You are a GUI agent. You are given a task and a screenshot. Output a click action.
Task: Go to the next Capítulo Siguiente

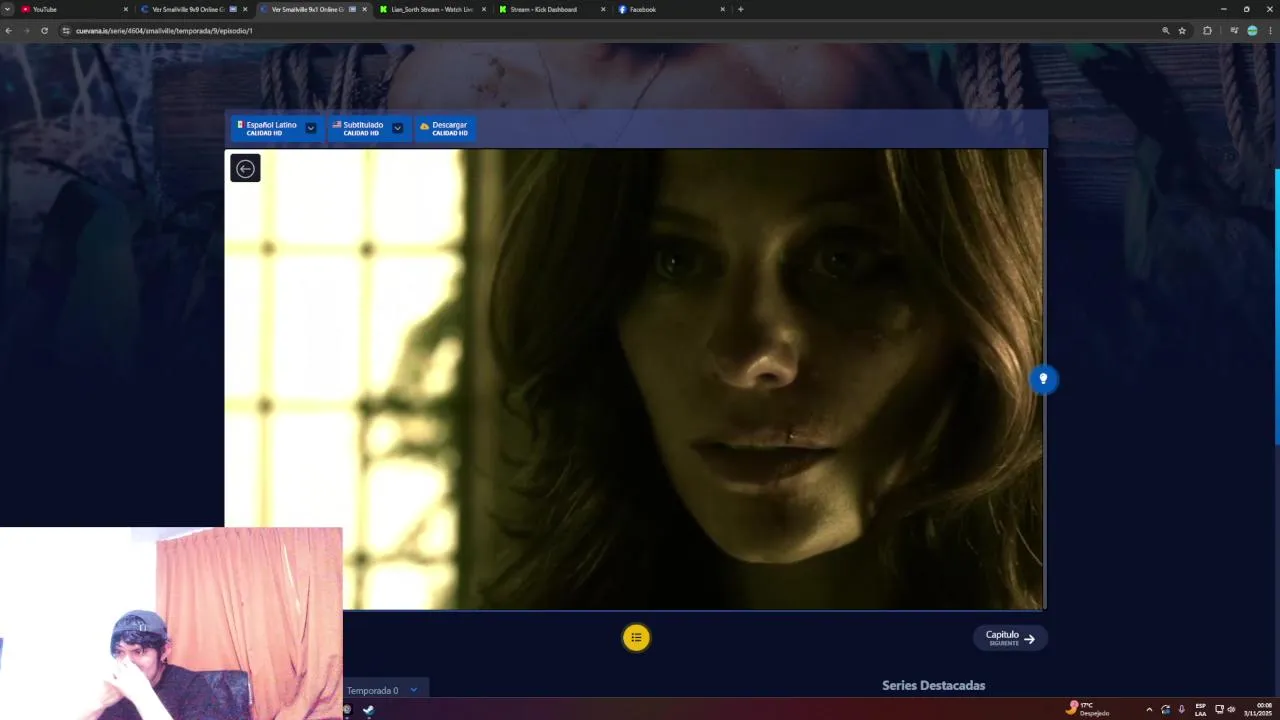click(1010, 638)
